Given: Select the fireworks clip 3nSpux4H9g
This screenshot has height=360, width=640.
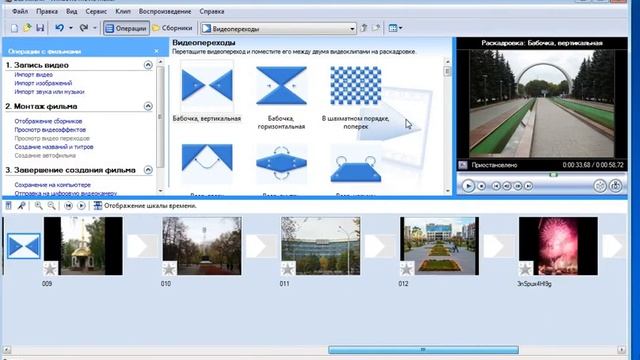Looking at the screenshot, I should coord(558,246).
